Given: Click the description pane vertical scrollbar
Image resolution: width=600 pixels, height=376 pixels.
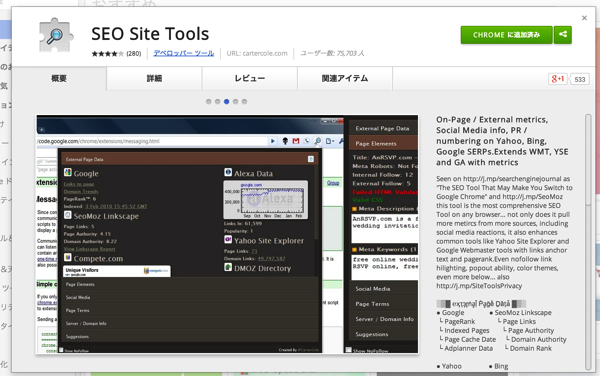Looking at the screenshot, I should pos(588,242).
